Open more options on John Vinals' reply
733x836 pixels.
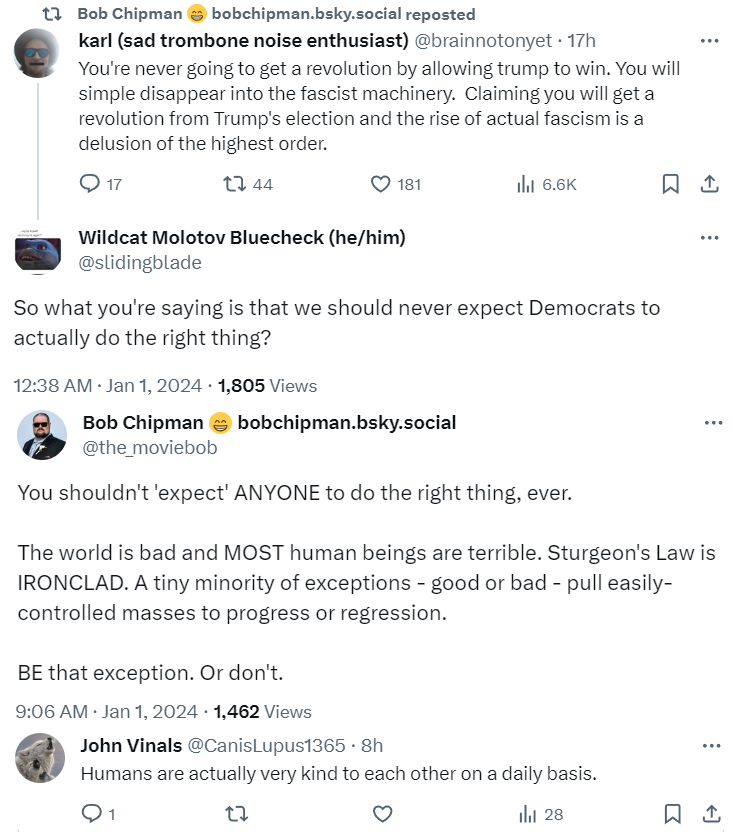pyautogui.click(x=711, y=746)
